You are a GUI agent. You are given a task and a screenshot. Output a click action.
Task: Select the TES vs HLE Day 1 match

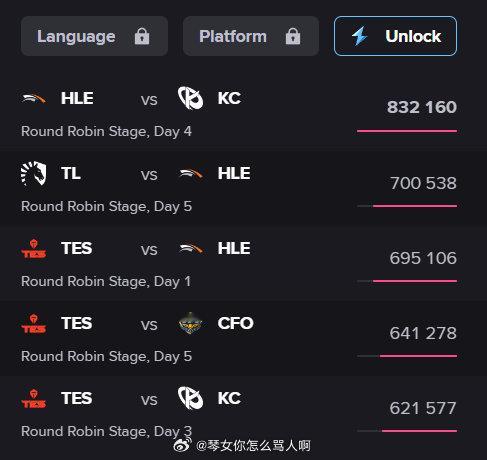click(x=239, y=263)
